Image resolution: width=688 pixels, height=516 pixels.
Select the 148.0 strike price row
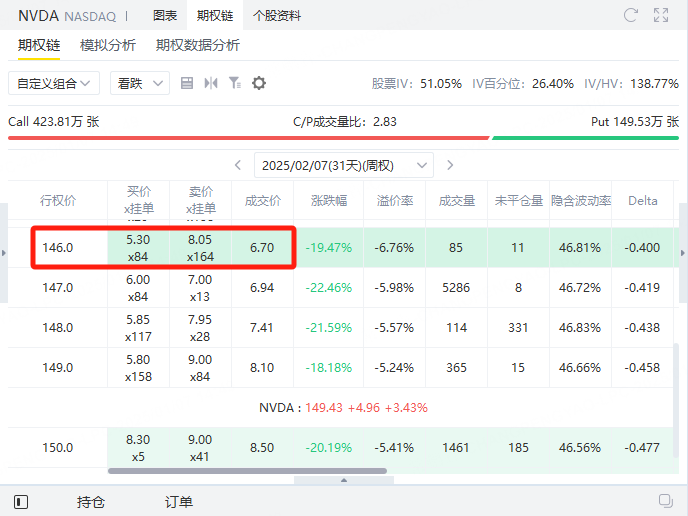(x=340, y=327)
